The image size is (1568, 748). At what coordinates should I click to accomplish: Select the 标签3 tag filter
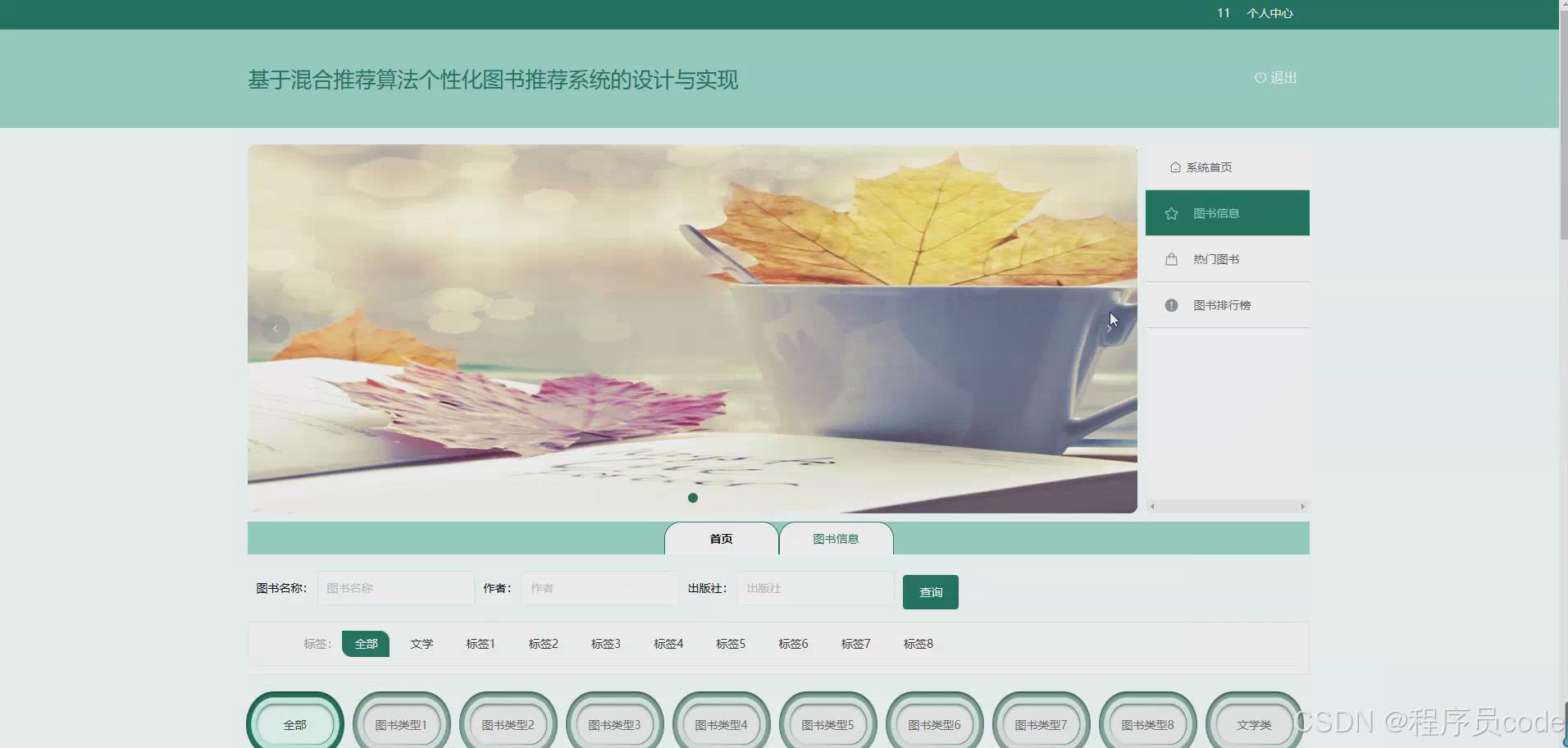pos(605,644)
